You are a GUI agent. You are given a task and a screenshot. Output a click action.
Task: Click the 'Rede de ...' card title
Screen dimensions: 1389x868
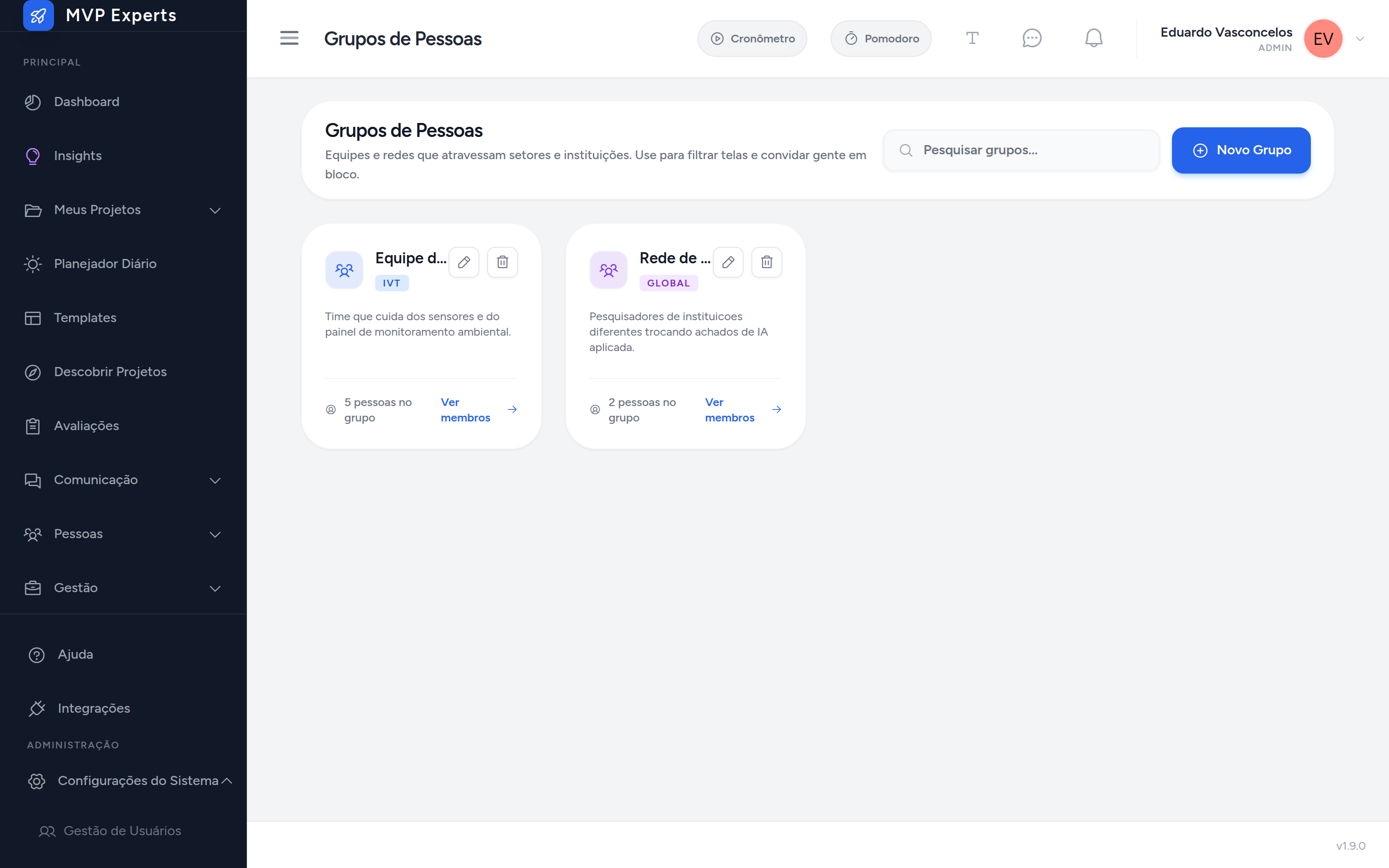click(x=675, y=258)
